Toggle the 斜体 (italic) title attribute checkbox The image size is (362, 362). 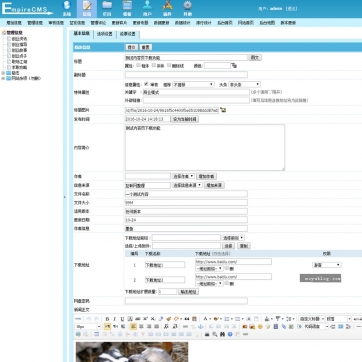[x=154, y=65]
